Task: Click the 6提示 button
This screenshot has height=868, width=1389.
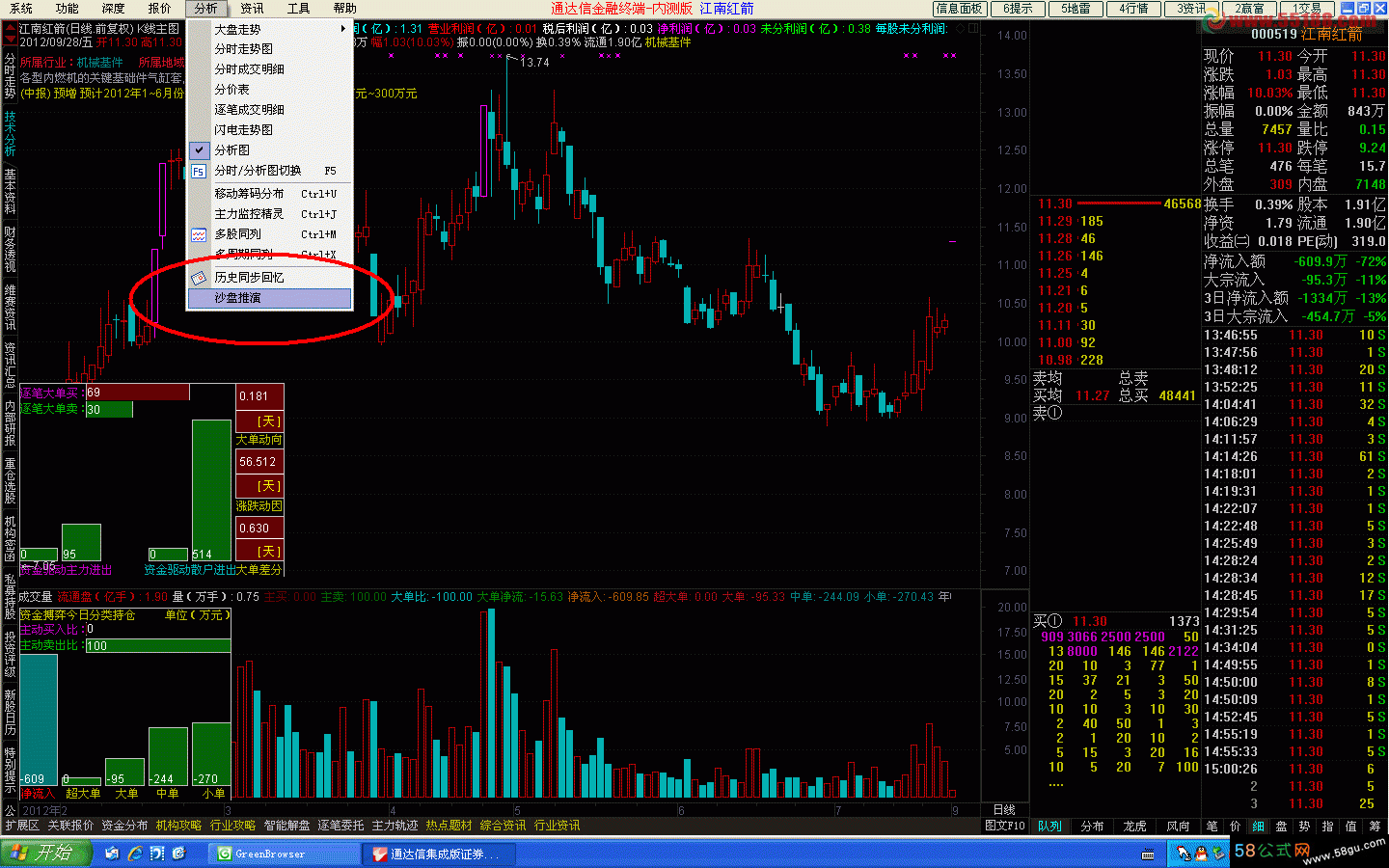Action: 1018,9
